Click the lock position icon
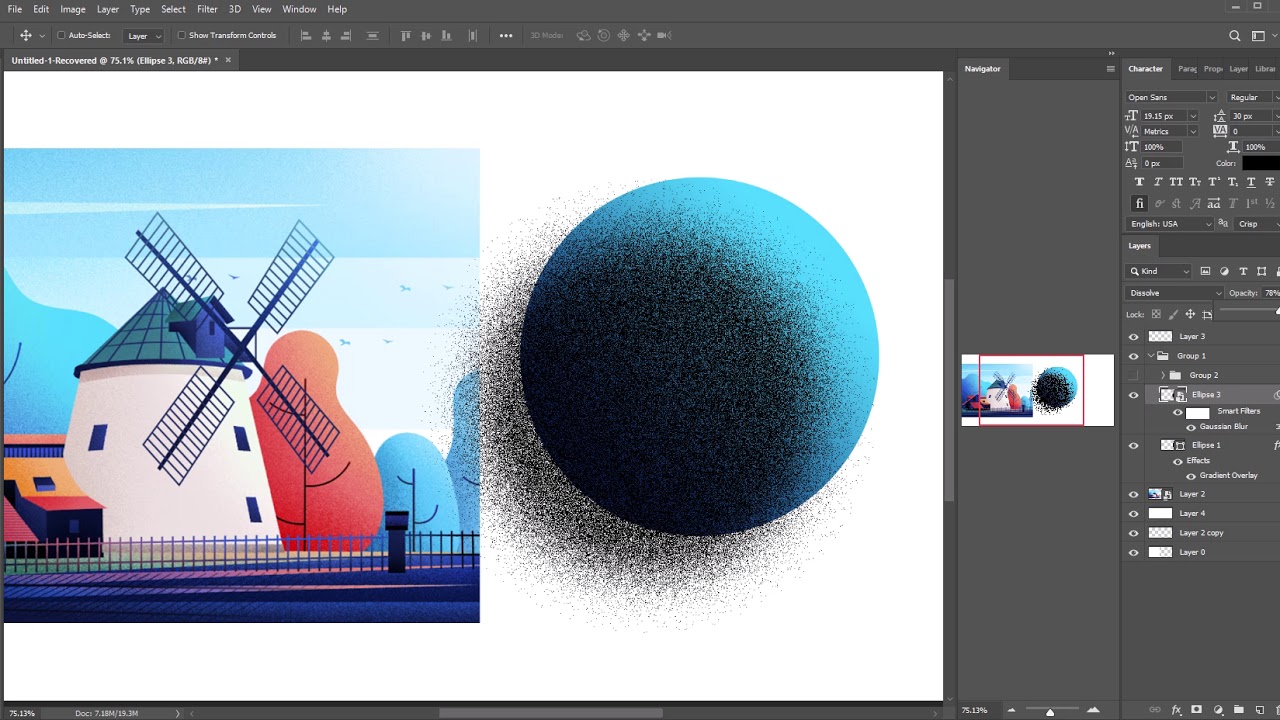This screenshot has width=1280, height=720. pyautogui.click(x=1190, y=314)
